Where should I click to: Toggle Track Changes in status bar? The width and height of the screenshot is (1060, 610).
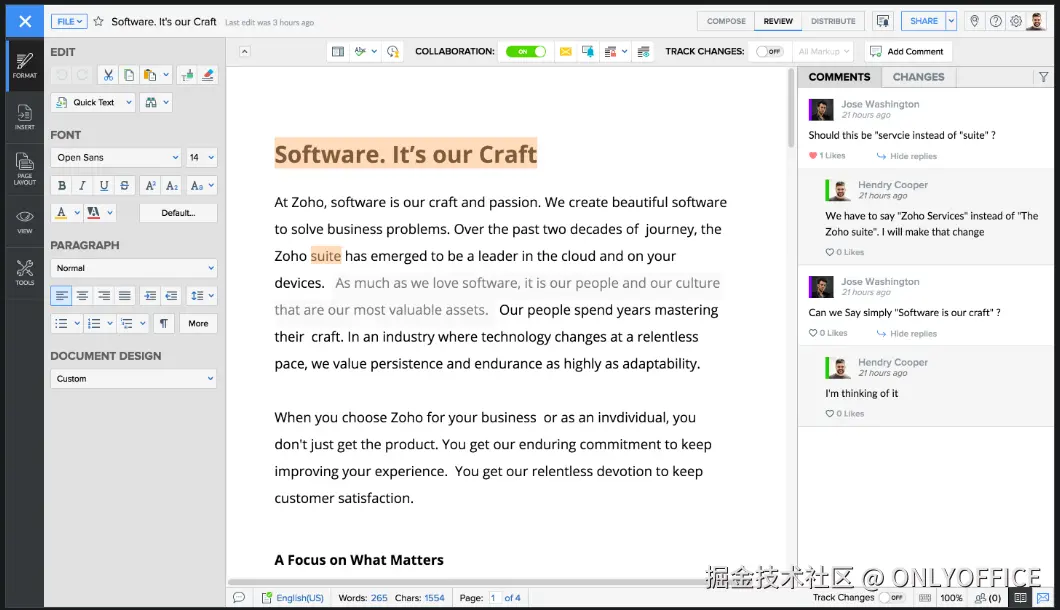click(x=892, y=598)
